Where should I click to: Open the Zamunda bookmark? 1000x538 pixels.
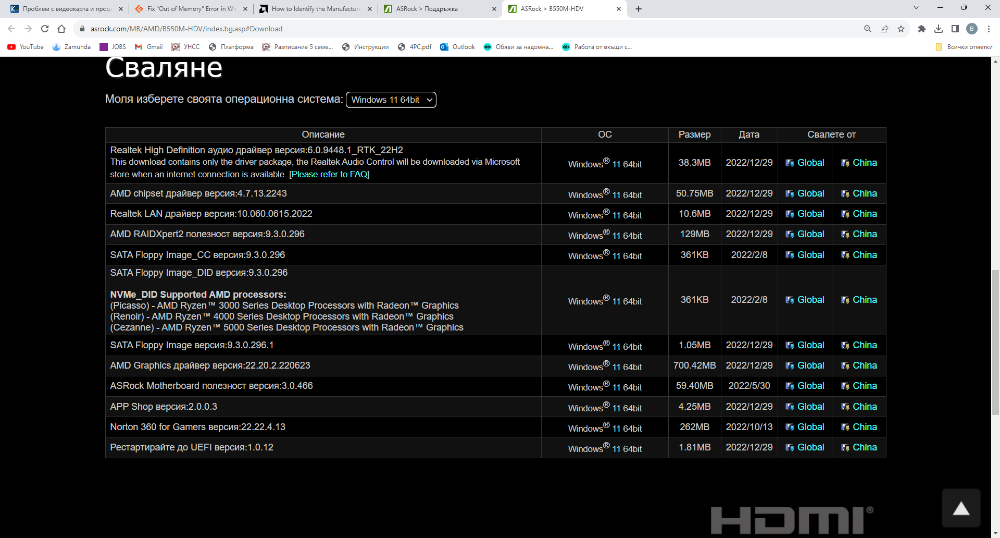(71, 47)
